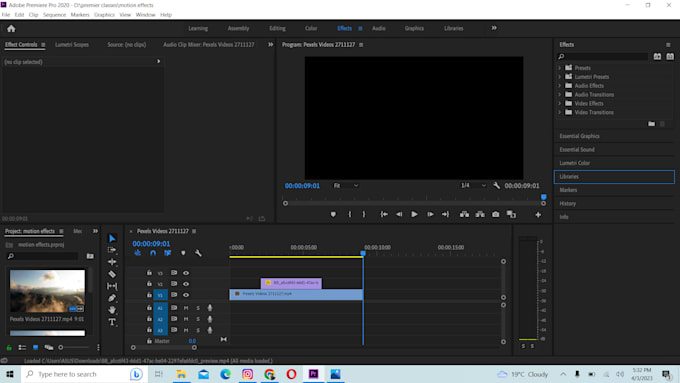680x383 pixels.
Task: Show overflow panels in Source group
Action: click(271, 45)
